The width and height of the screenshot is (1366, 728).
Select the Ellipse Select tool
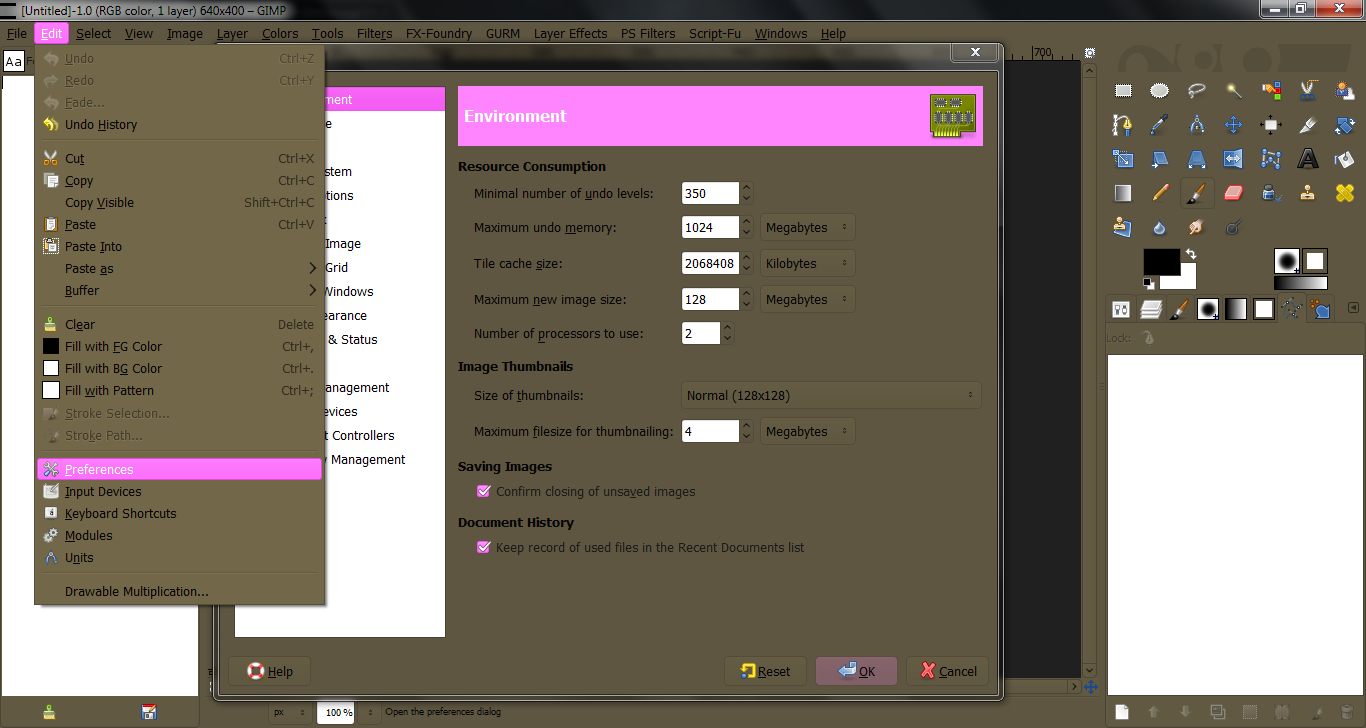pos(1159,91)
